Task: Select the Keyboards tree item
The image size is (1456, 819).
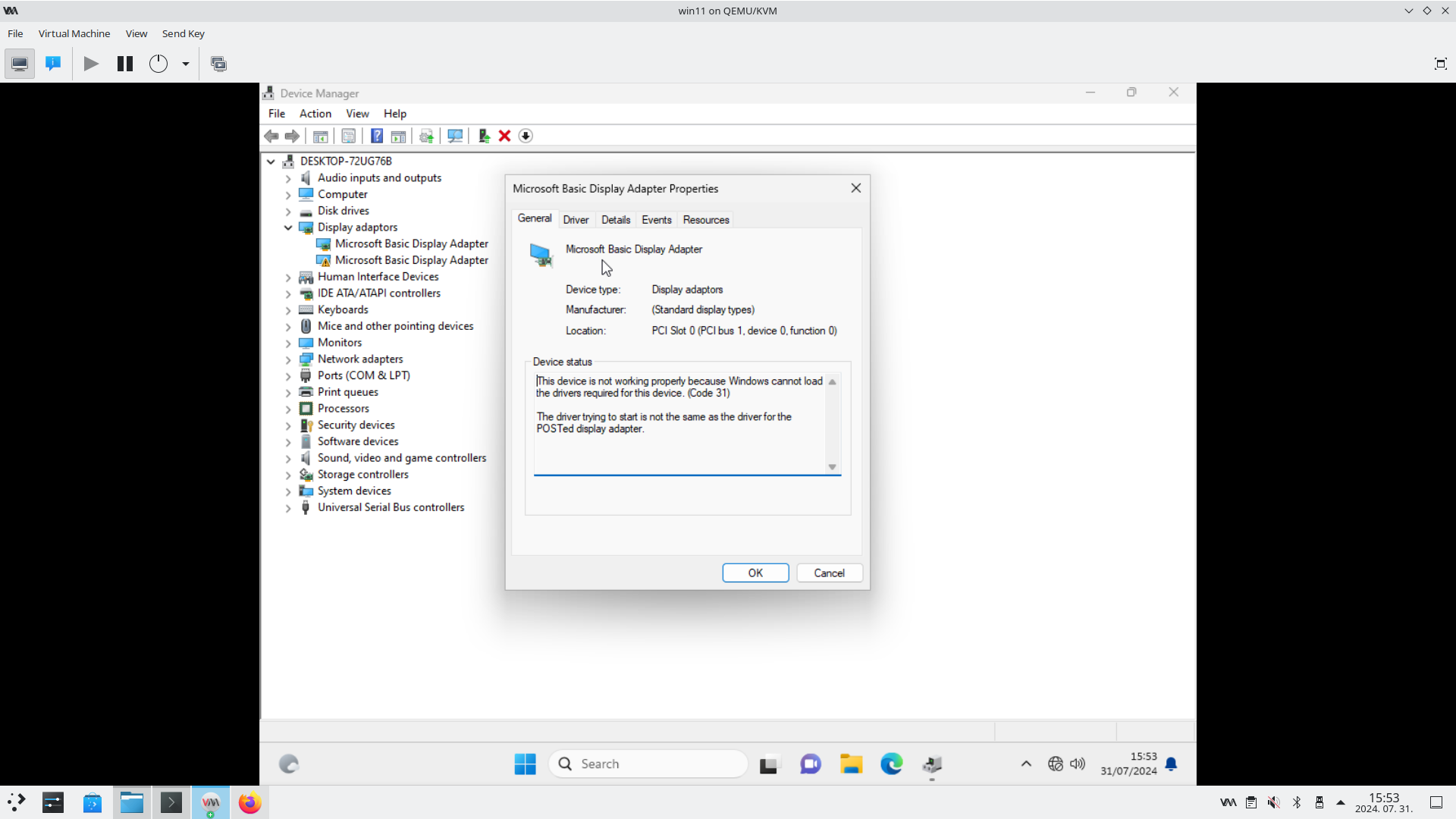Action: [343, 309]
